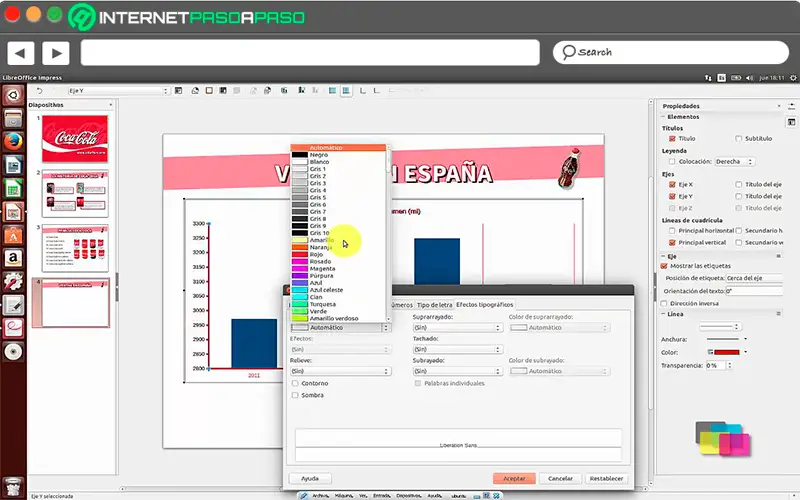Choose Automático in the color list
Image resolution: width=800 pixels, height=500 pixels.
(x=338, y=147)
